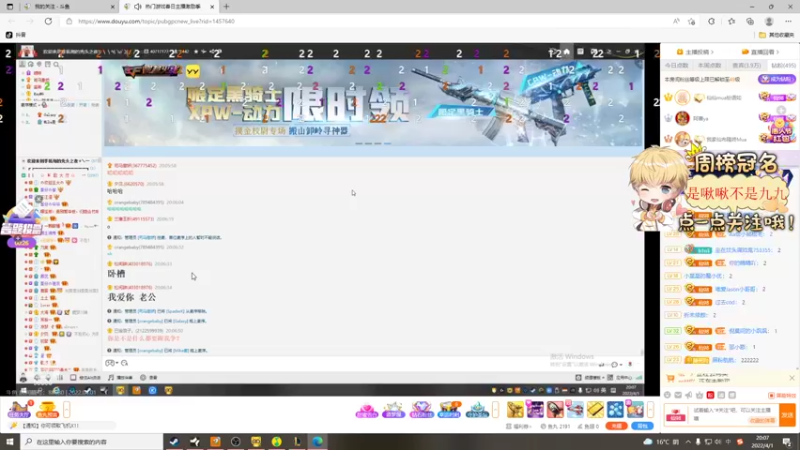800x450 pixels.
Task: Mute the audio icon on the active tab
Action: pyautogui.click(x=138, y=7)
